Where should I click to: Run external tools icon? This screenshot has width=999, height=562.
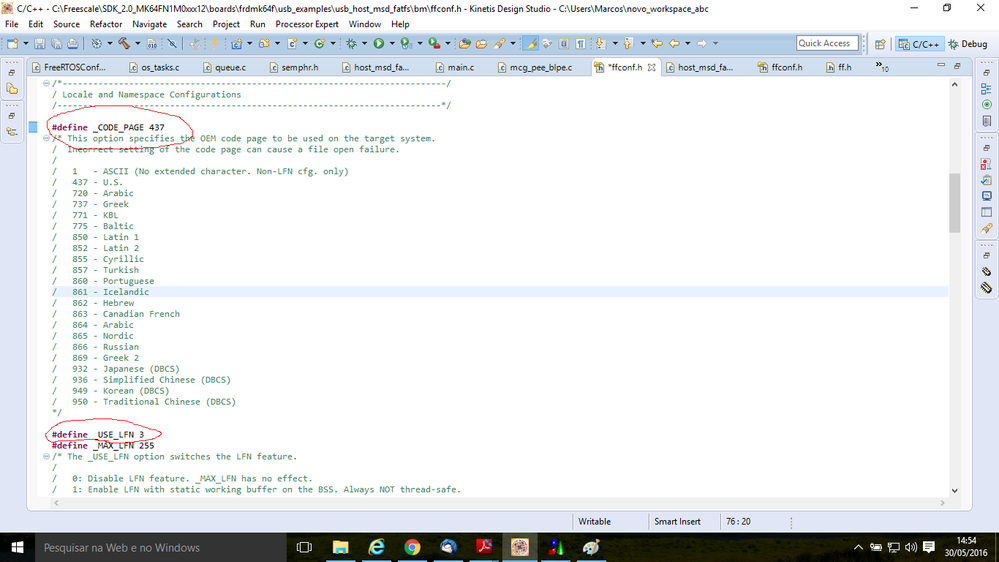pos(434,43)
